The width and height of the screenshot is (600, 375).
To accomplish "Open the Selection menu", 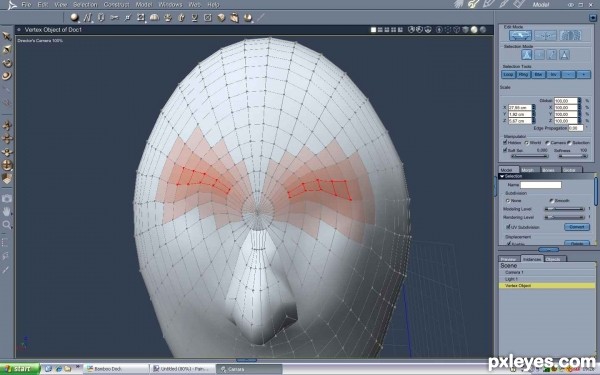I will point(85,5).
